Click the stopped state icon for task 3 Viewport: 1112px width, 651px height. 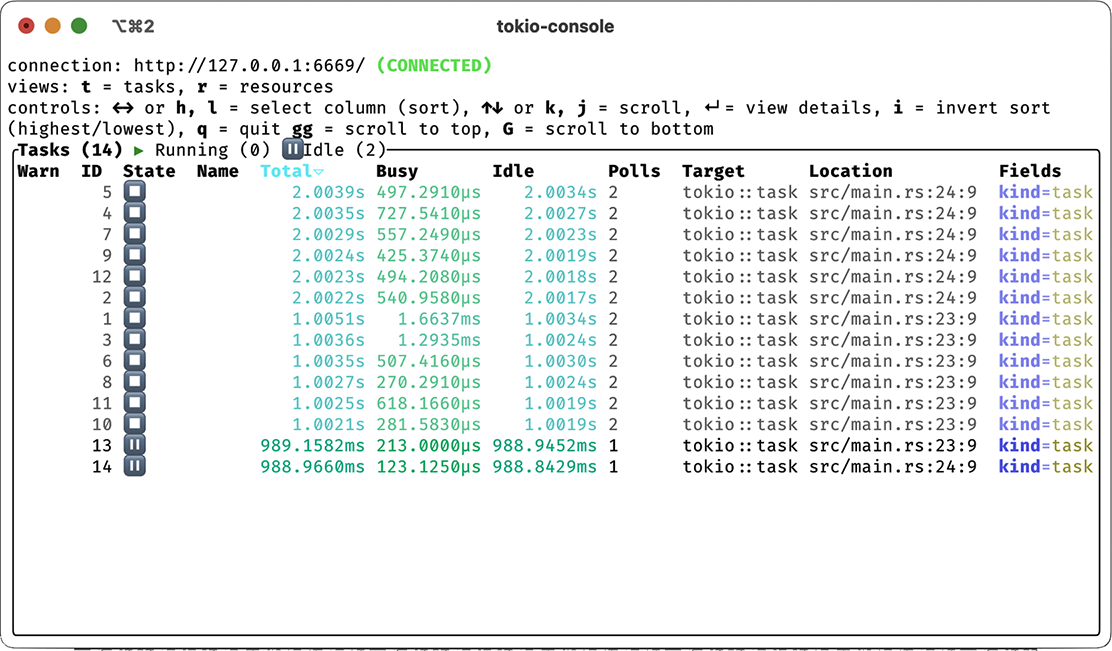pos(135,340)
